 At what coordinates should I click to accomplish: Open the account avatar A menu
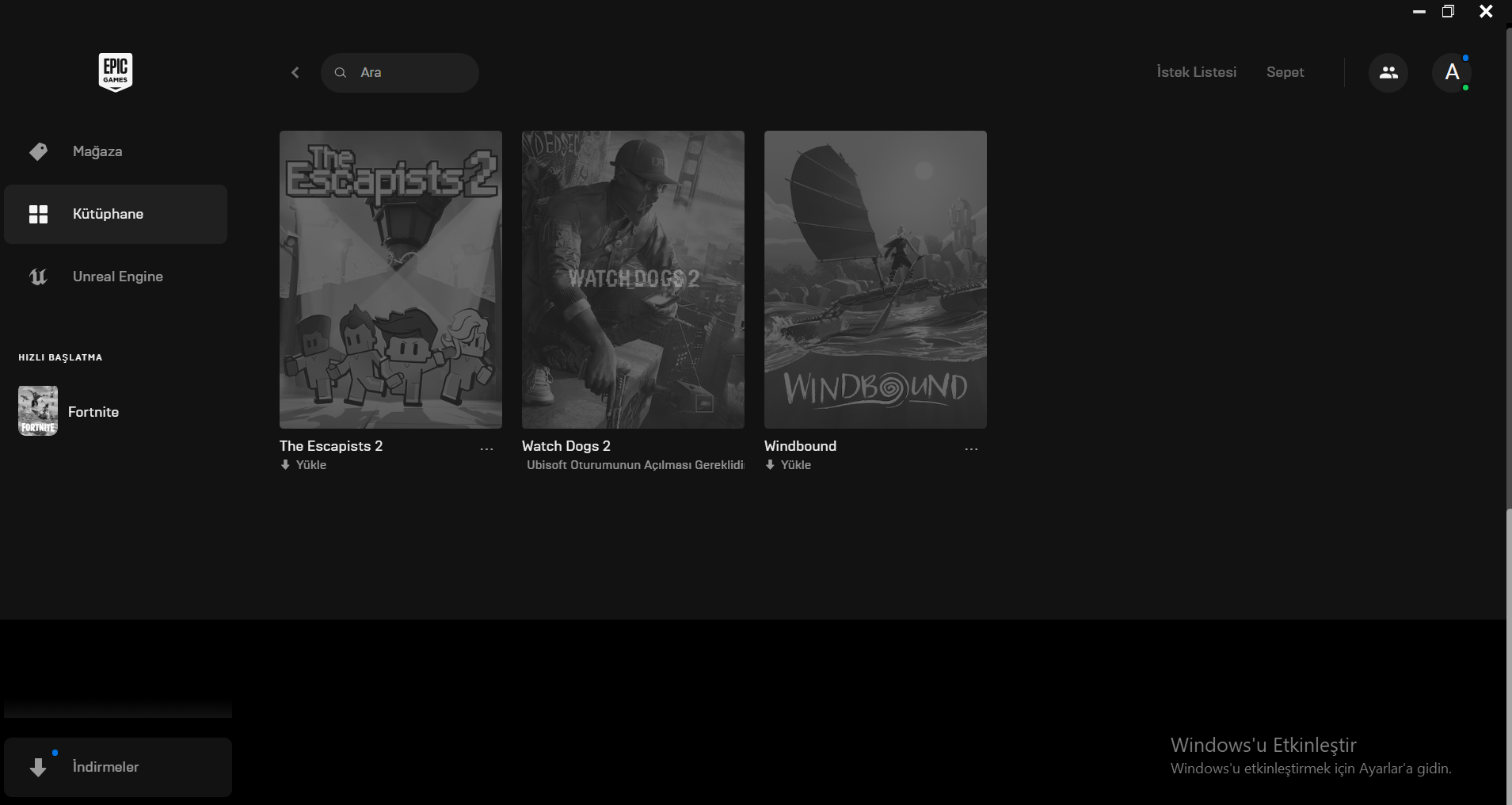pos(1452,73)
